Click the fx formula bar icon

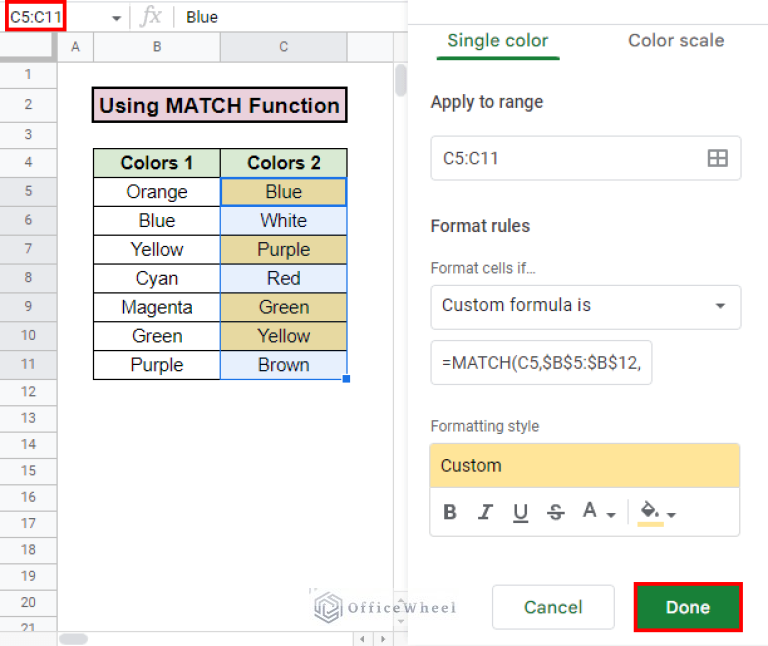click(x=151, y=17)
